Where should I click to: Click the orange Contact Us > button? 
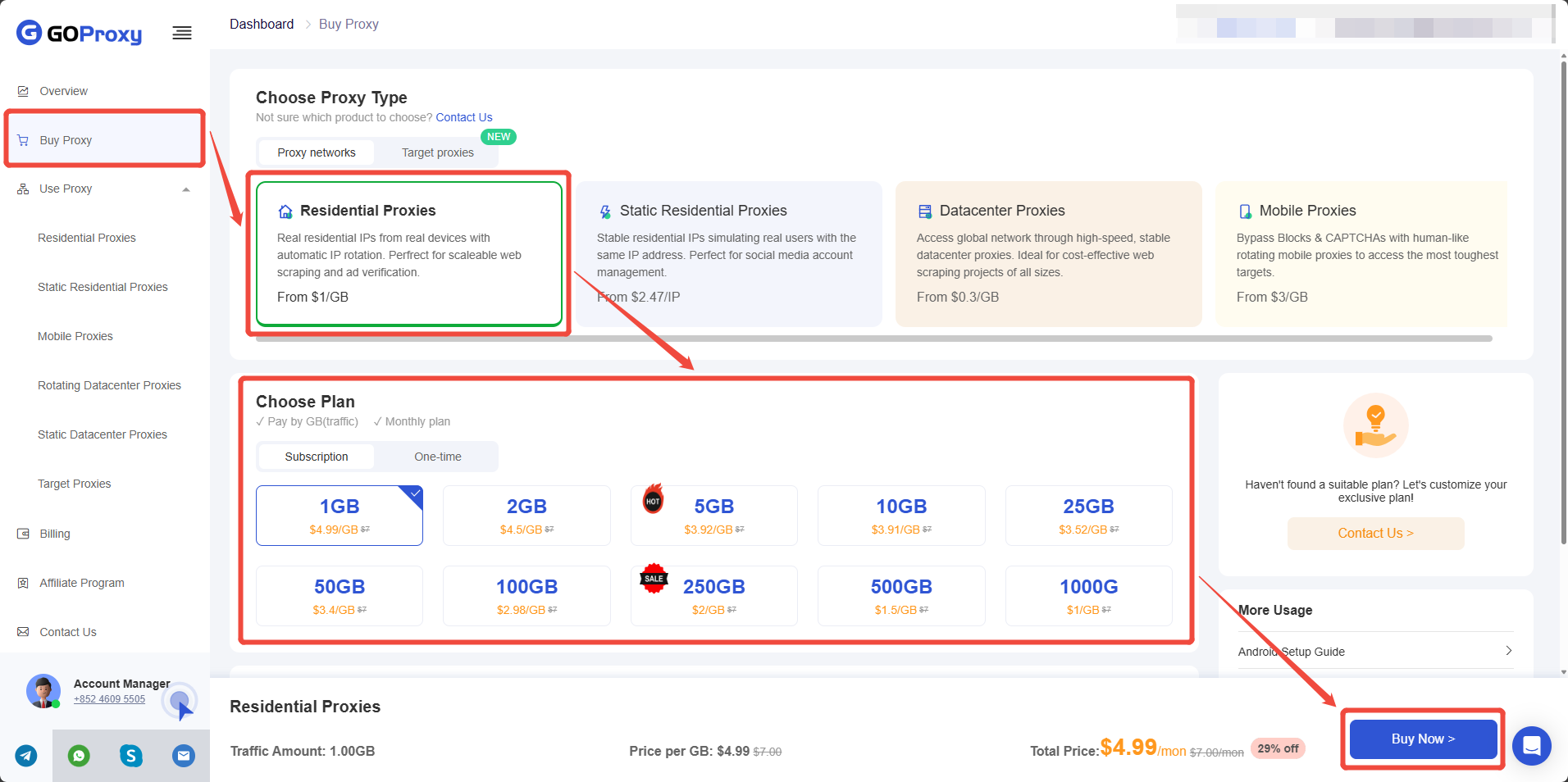tap(1375, 533)
